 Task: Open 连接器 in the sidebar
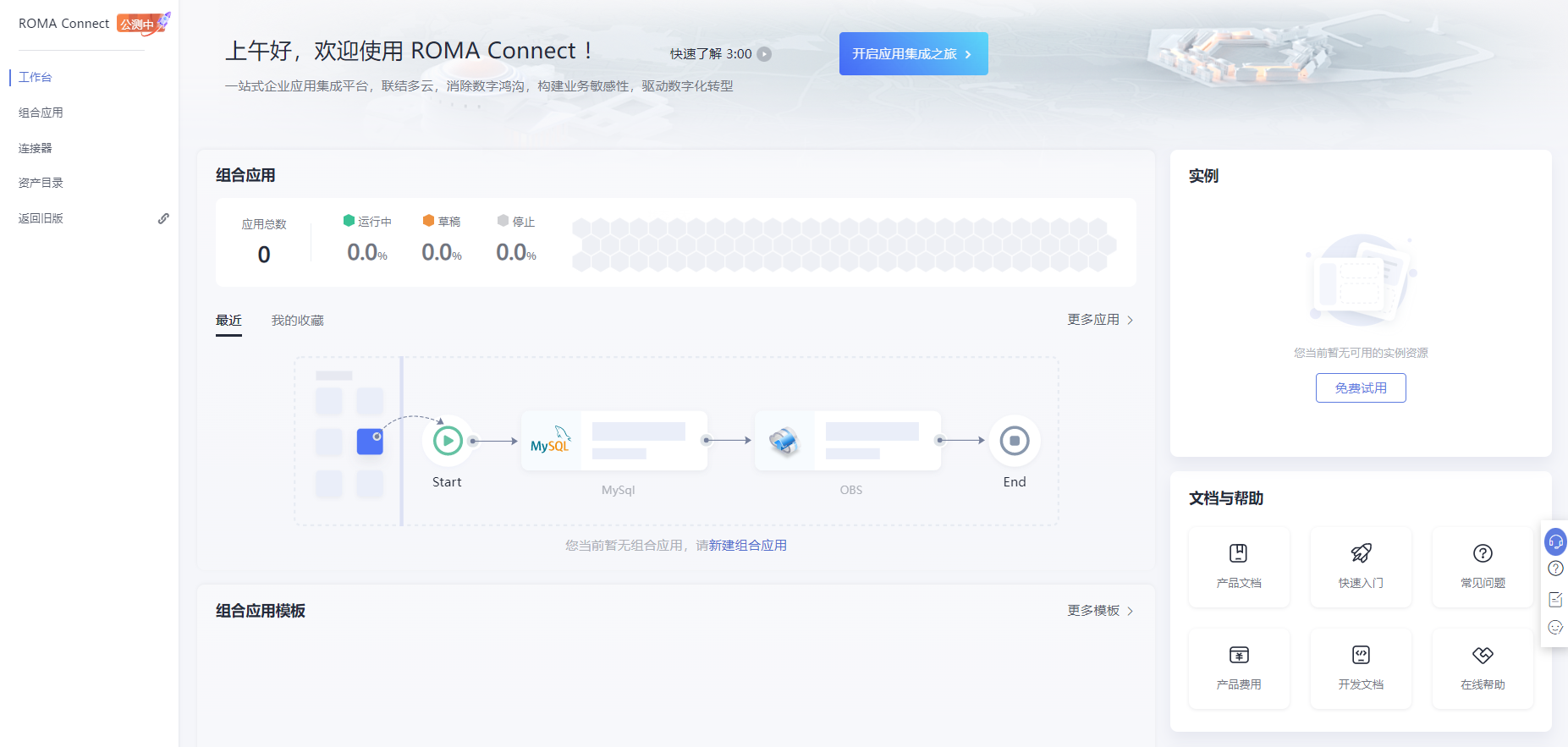click(x=36, y=148)
